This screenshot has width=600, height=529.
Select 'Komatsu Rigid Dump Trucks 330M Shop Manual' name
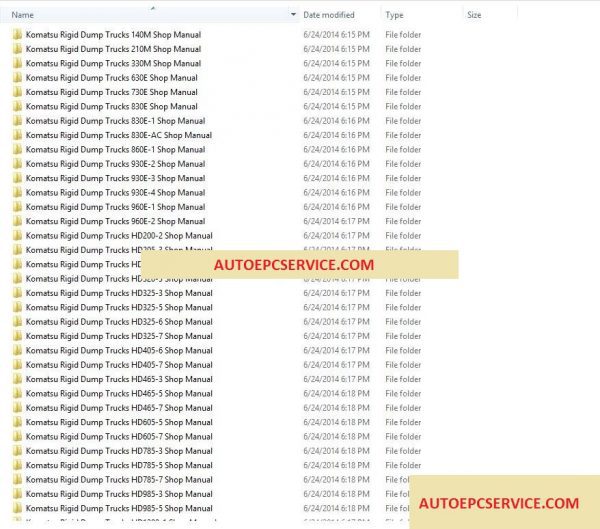click(x=113, y=64)
